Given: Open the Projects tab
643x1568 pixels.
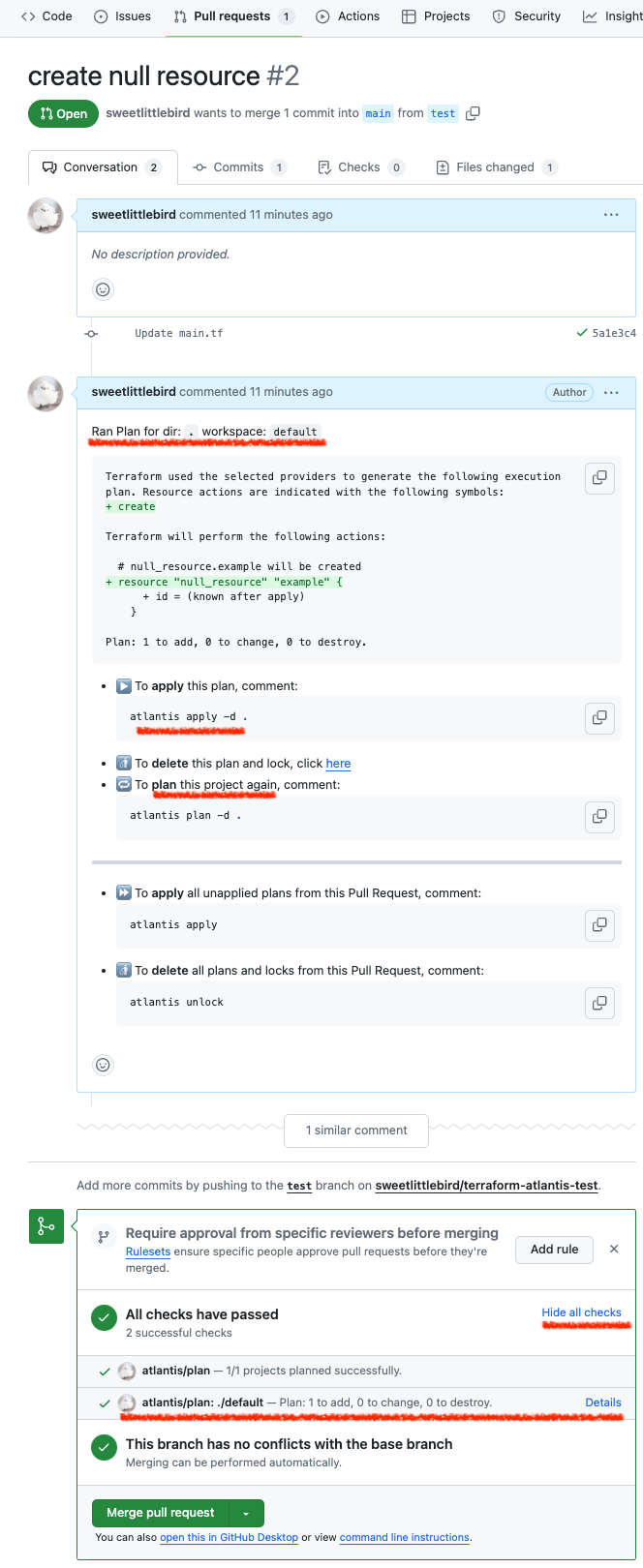Looking at the screenshot, I should (x=436, y=16).
